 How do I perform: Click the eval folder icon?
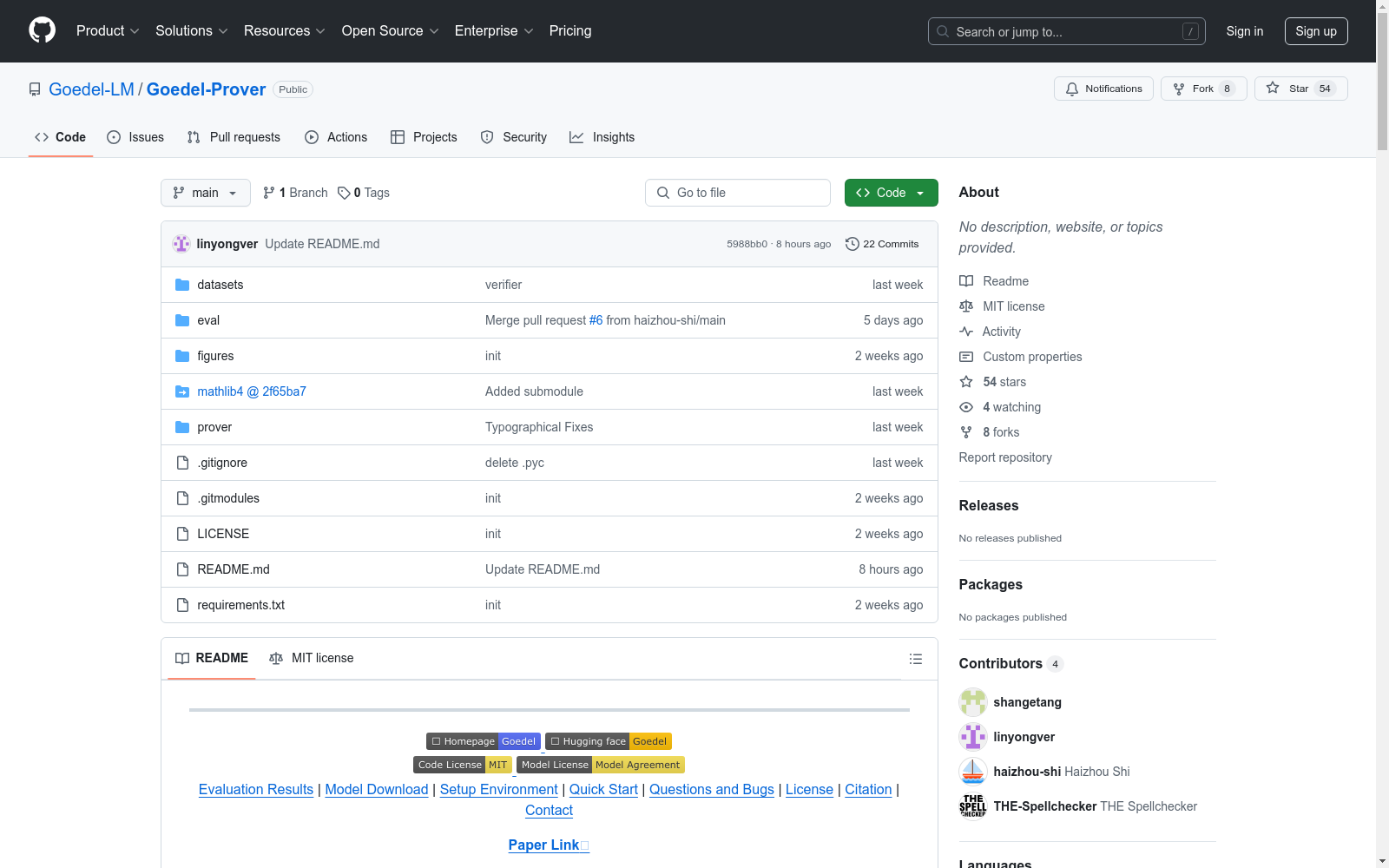point(182,320)
